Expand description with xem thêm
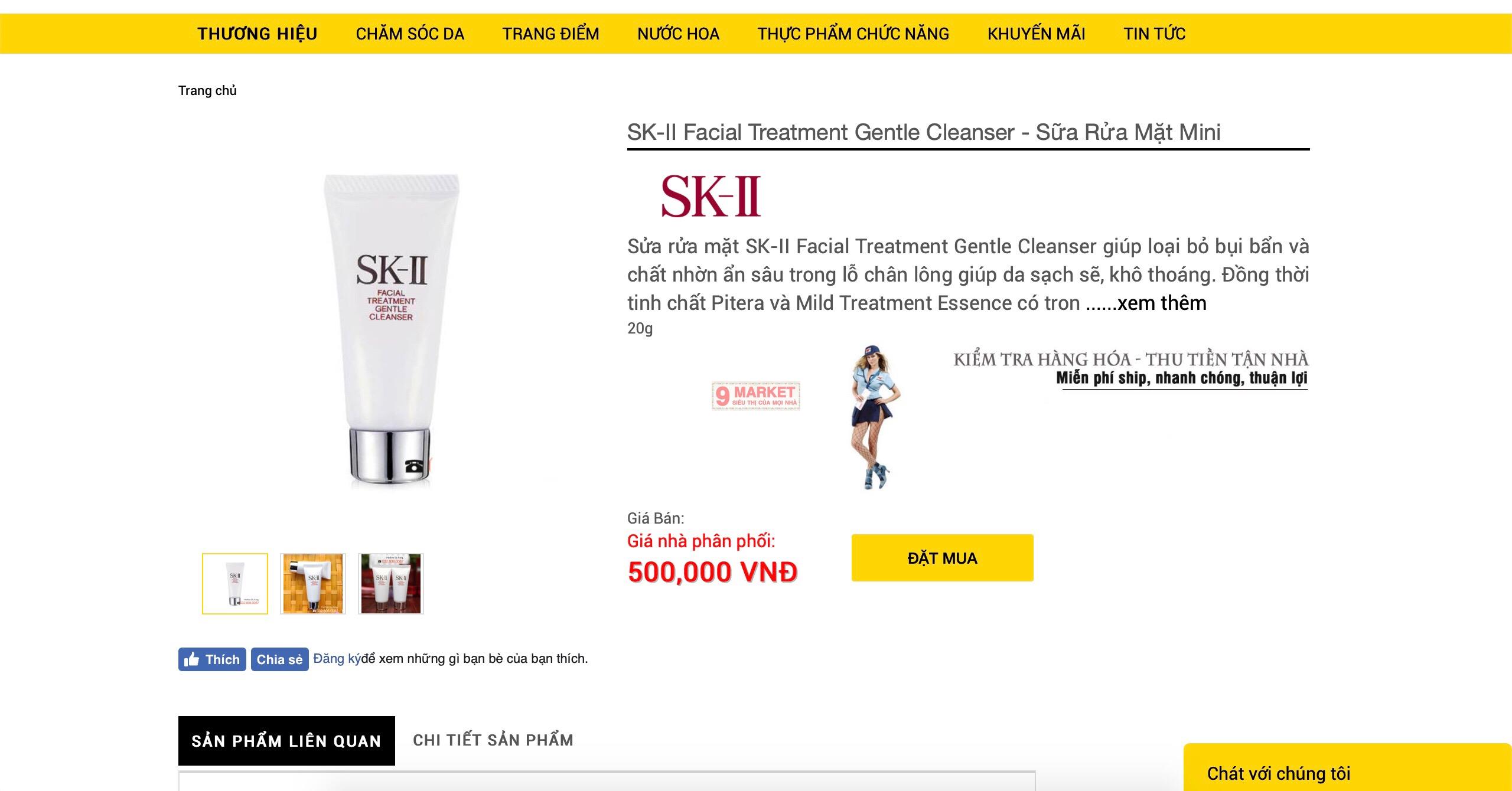The width and height of the screenshot is (1512, 791). point(1162,303)
